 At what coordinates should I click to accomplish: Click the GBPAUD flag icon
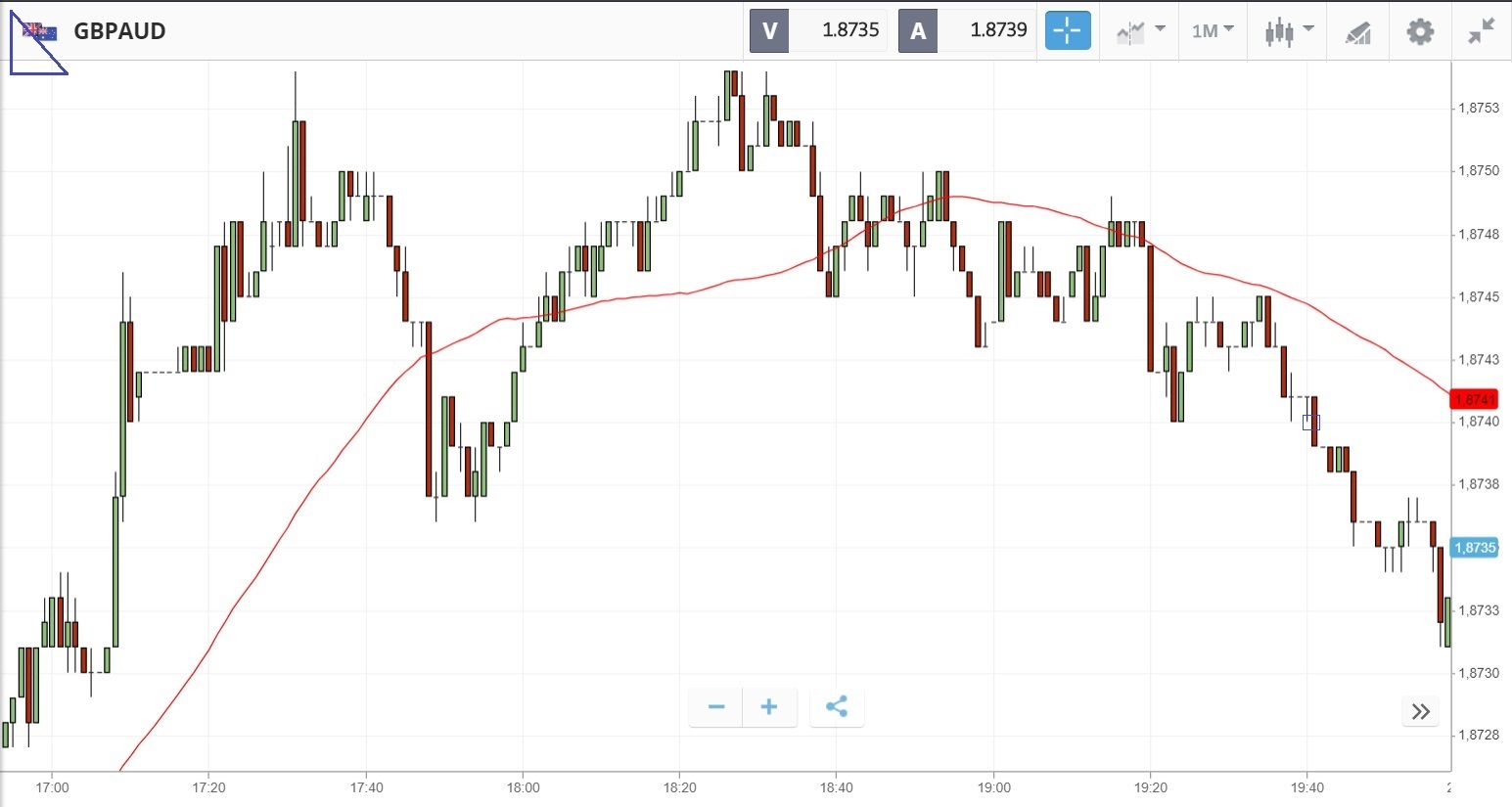pos(40,31)
